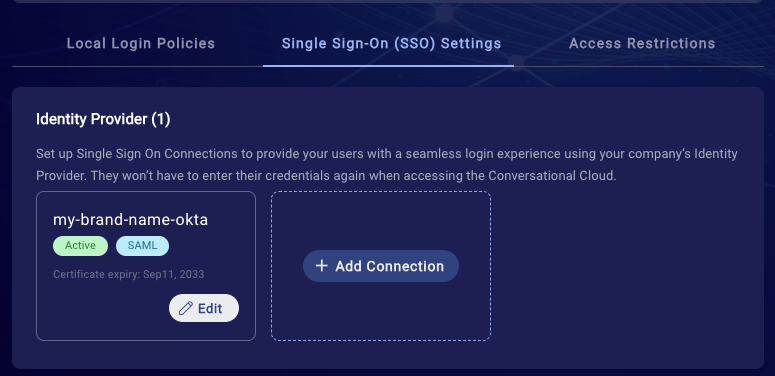The height and width of the screenshot is (376, 775).
Task: Add a new SSO connection
Action: [x=381, y=266]
